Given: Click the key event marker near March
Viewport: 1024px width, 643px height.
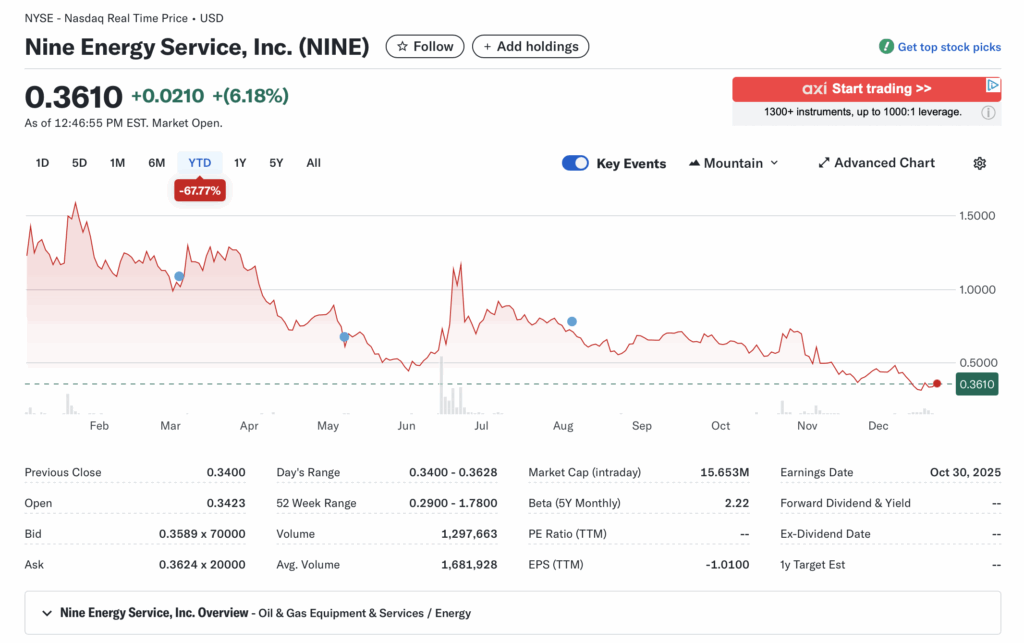Looking at the screenshot, I should [x=179, y=276].
